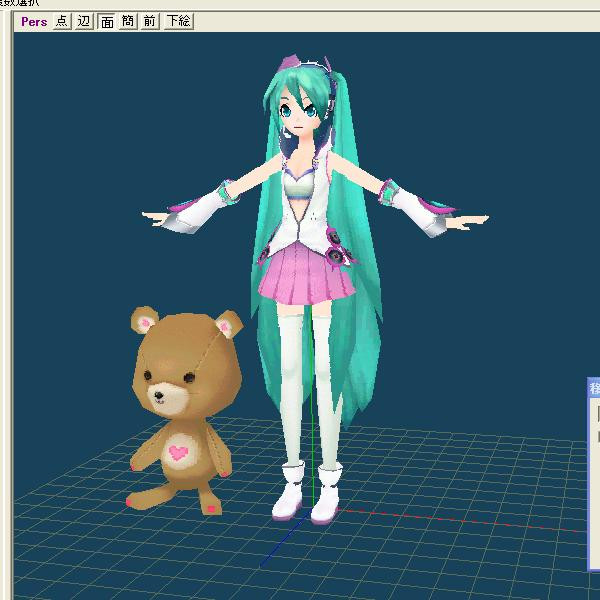The image size is (600, 600).
Task: Toggle 下絵 (background image) button
Action: (179, 21)
